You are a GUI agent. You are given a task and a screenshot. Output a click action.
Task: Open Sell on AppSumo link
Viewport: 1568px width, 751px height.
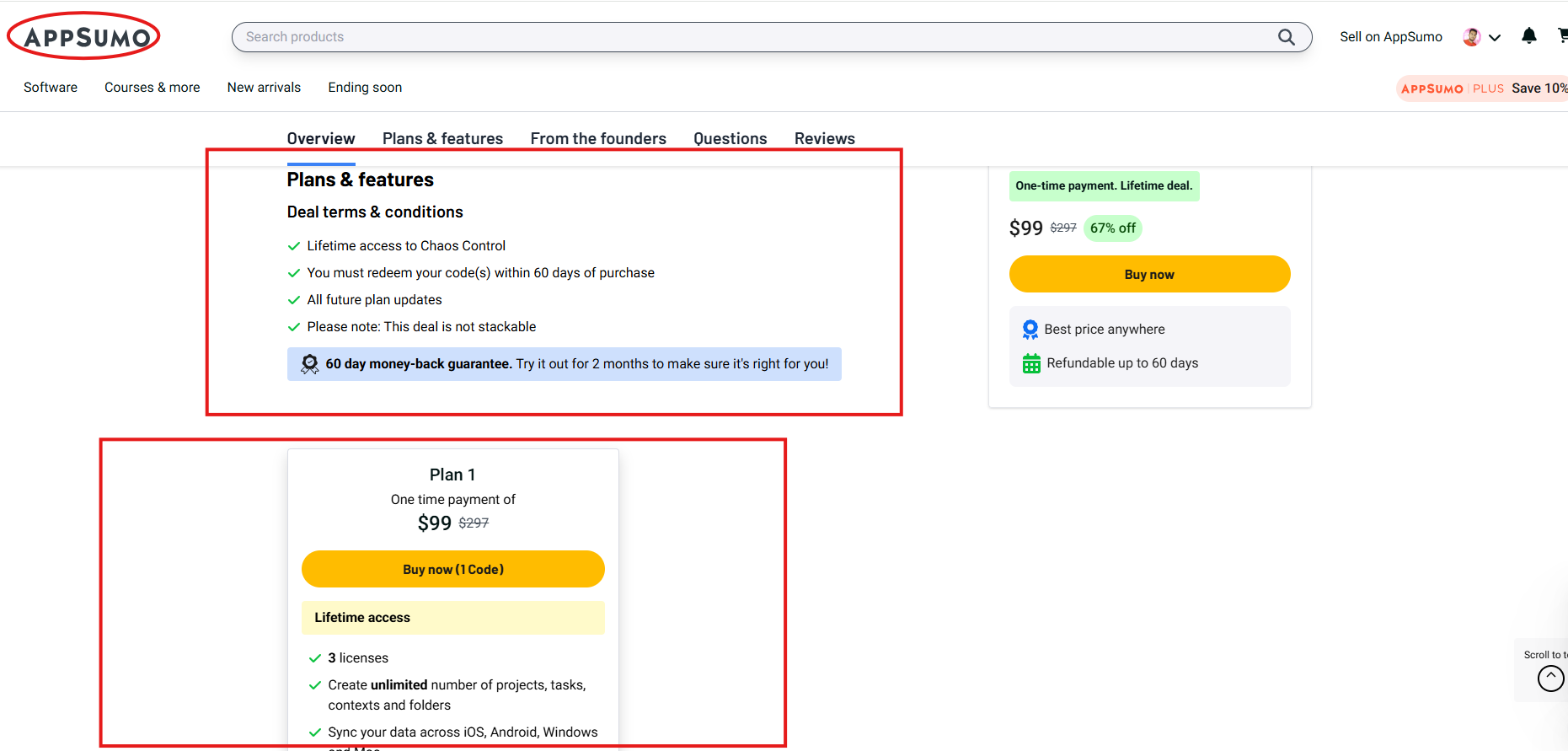(1390, 37)
